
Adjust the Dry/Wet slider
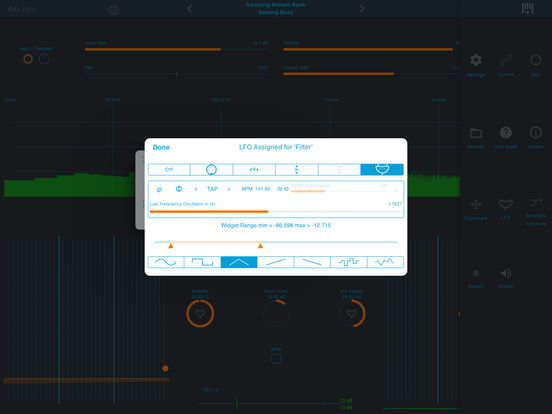371,49
